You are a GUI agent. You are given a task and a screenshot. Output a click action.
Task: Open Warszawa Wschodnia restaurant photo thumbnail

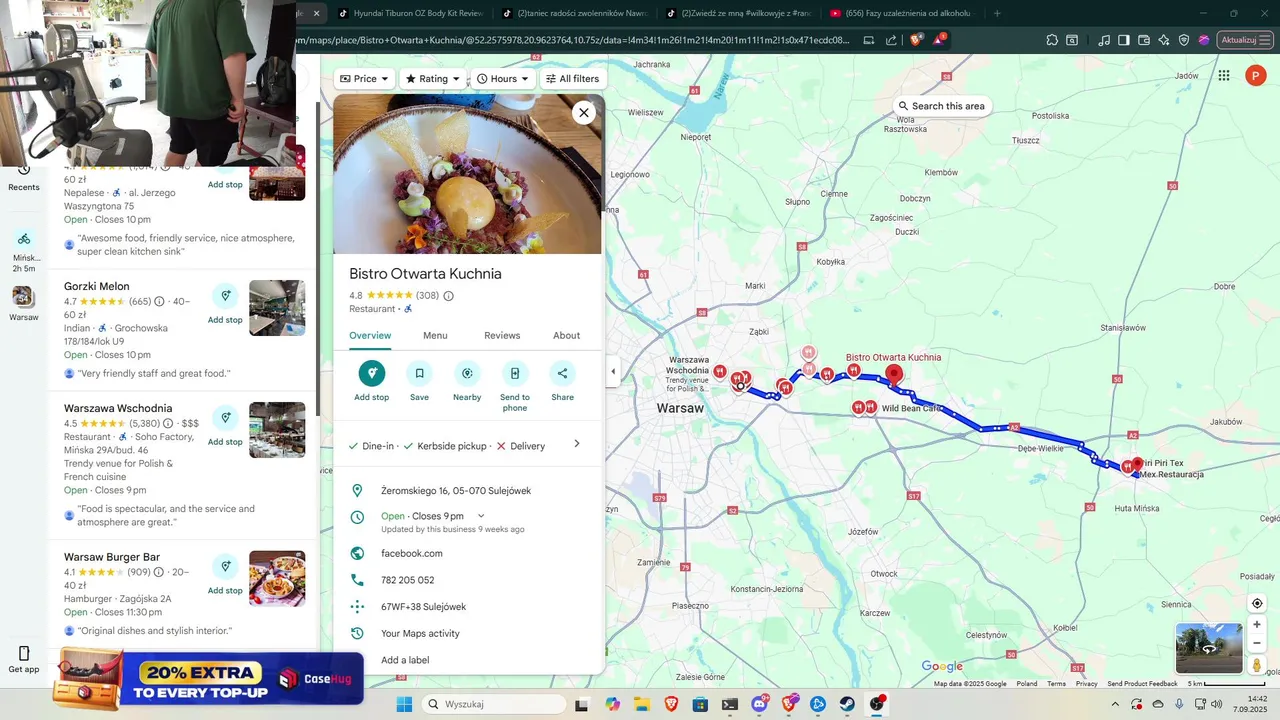click(x=277, y=430)
